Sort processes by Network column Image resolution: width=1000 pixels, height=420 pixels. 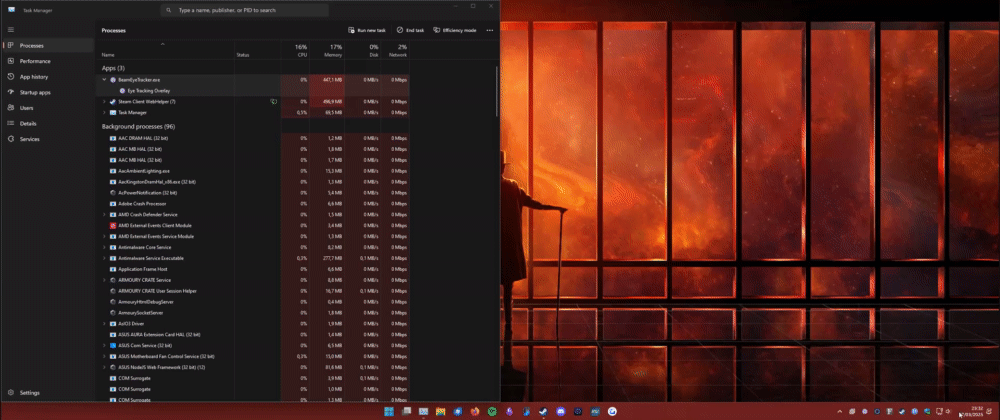tap(395, 51)
